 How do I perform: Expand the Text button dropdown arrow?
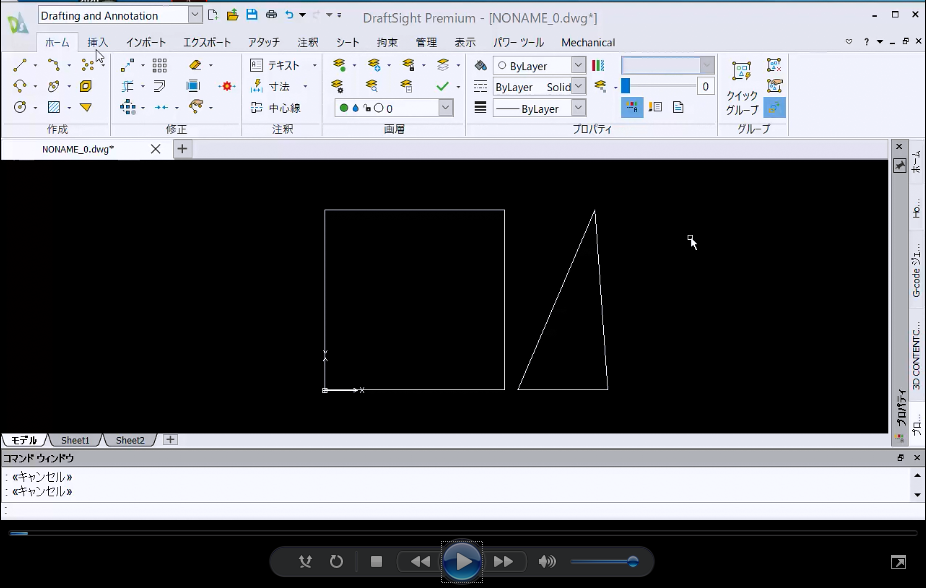pyautogui.click(x=314, y=65)
